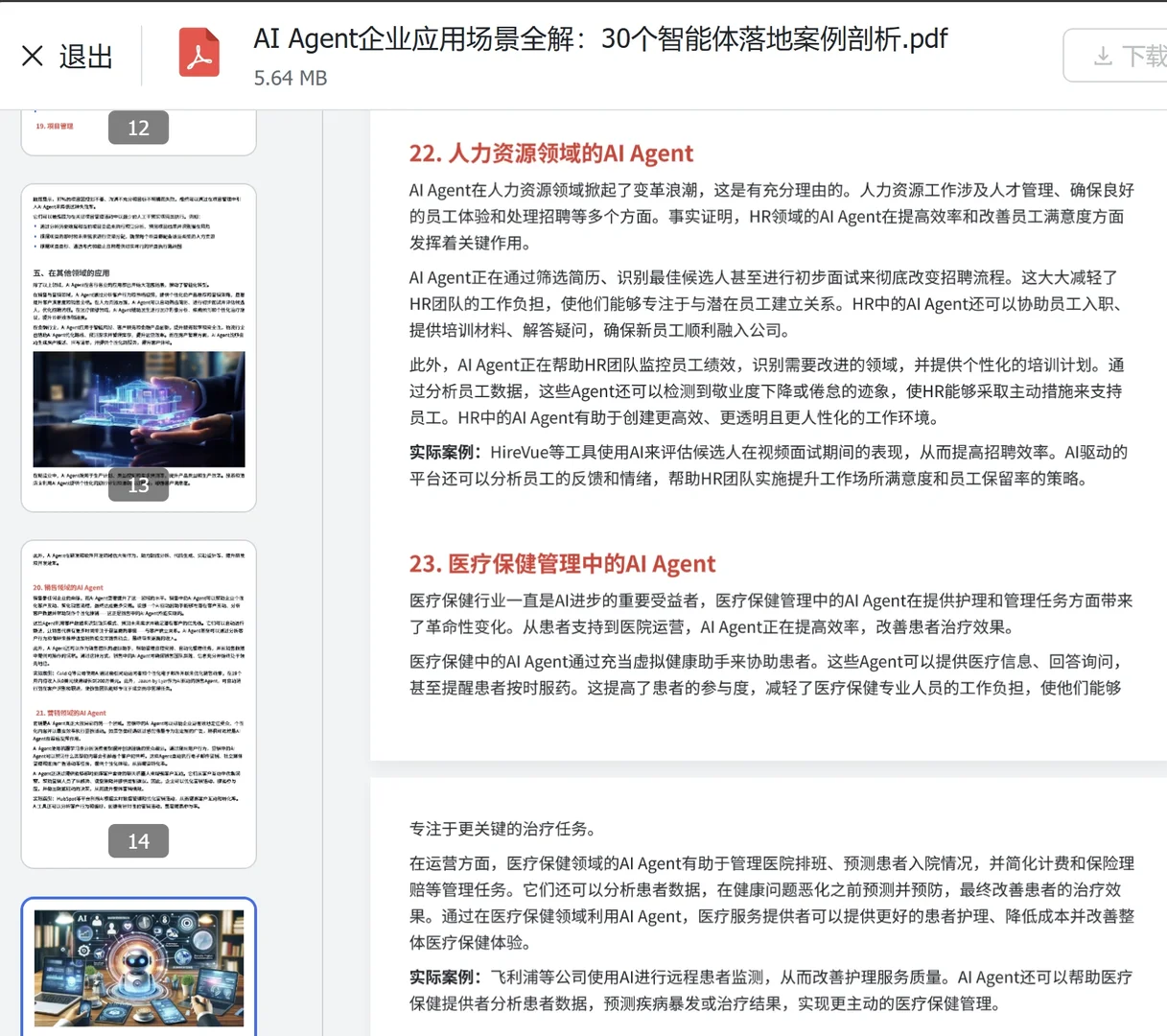Click the 飞利浦 实际案例 paragraph

(771, 990)
